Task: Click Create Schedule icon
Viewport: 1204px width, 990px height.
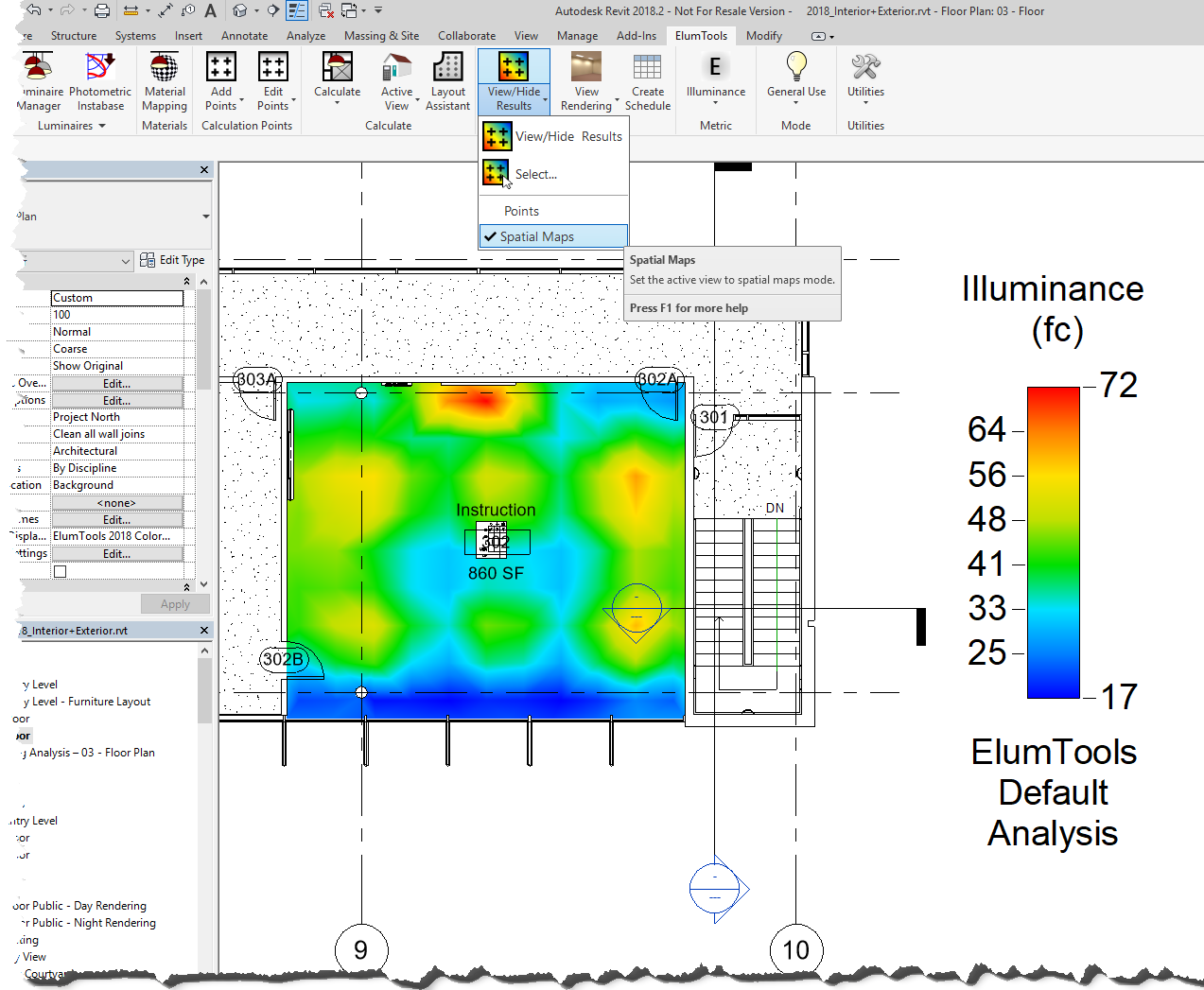Action: (x=648, y=67)
